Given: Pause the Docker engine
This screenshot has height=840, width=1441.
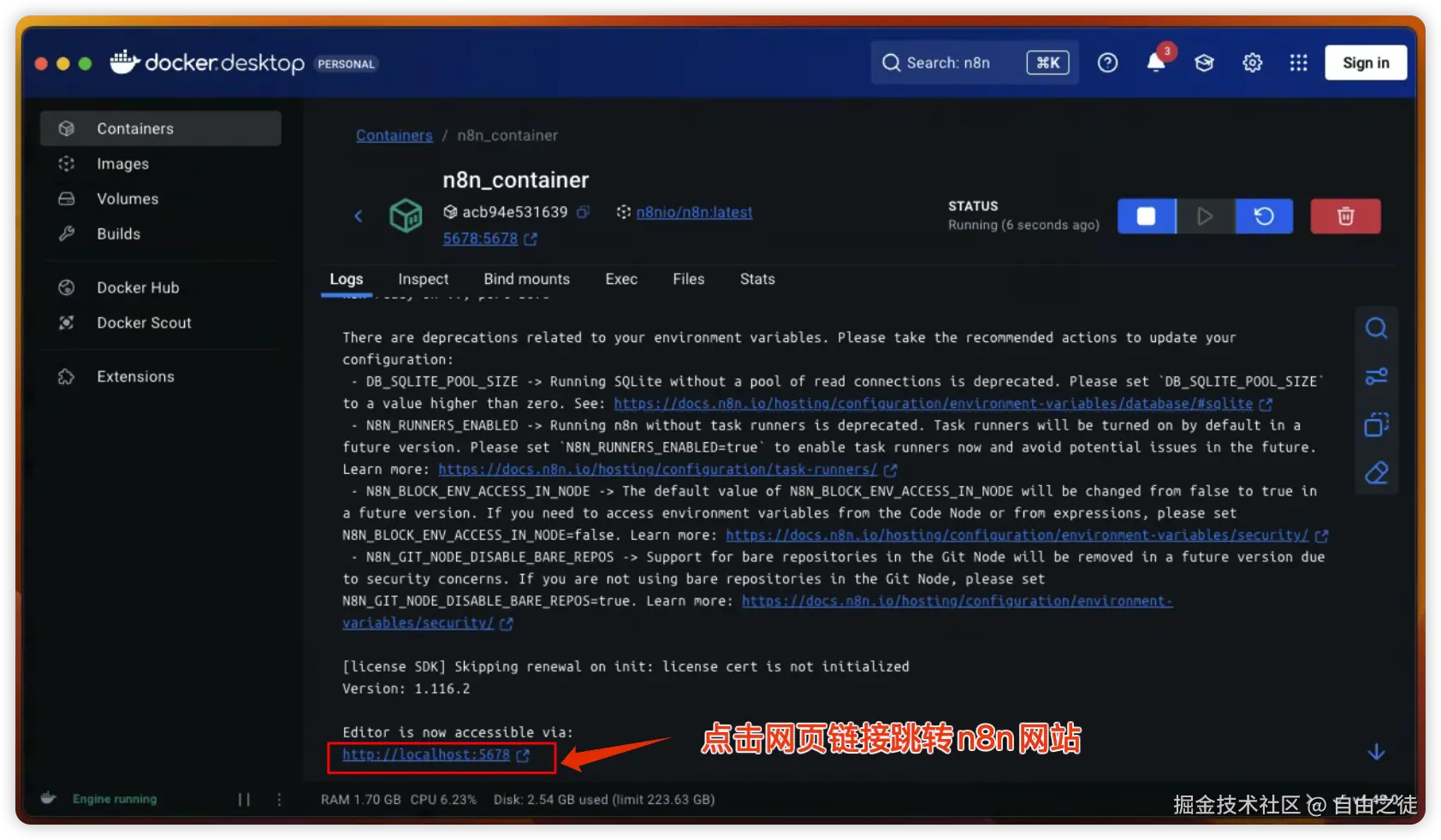Looking at the screenshot, I should click(x=244, y=799).
